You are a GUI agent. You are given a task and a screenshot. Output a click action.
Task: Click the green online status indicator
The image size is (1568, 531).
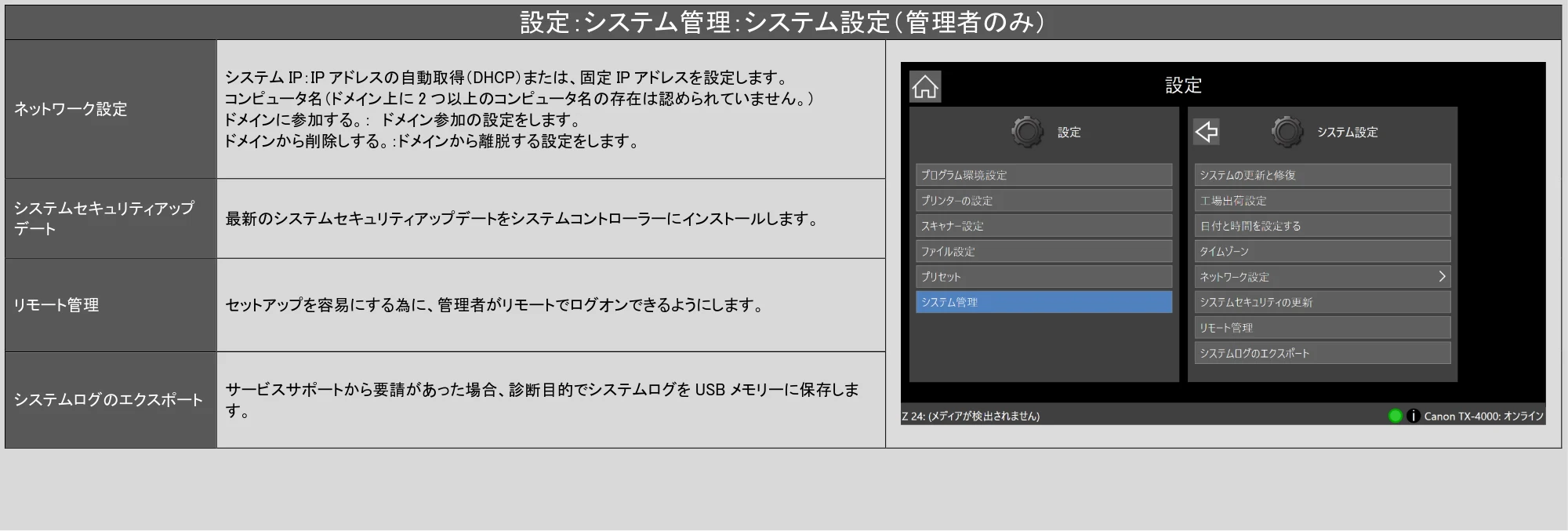click(1395, 416)
